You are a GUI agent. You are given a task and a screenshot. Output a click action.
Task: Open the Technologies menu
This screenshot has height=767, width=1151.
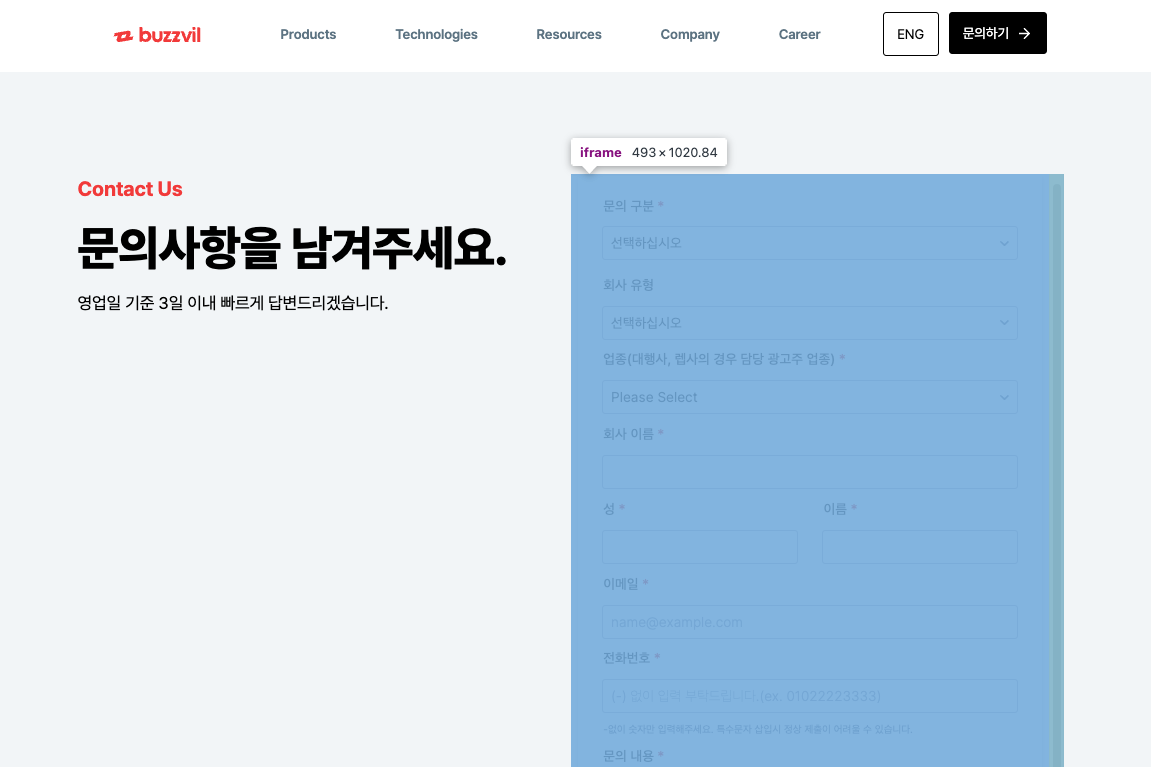pyautogui.click(x=436, y=34)
